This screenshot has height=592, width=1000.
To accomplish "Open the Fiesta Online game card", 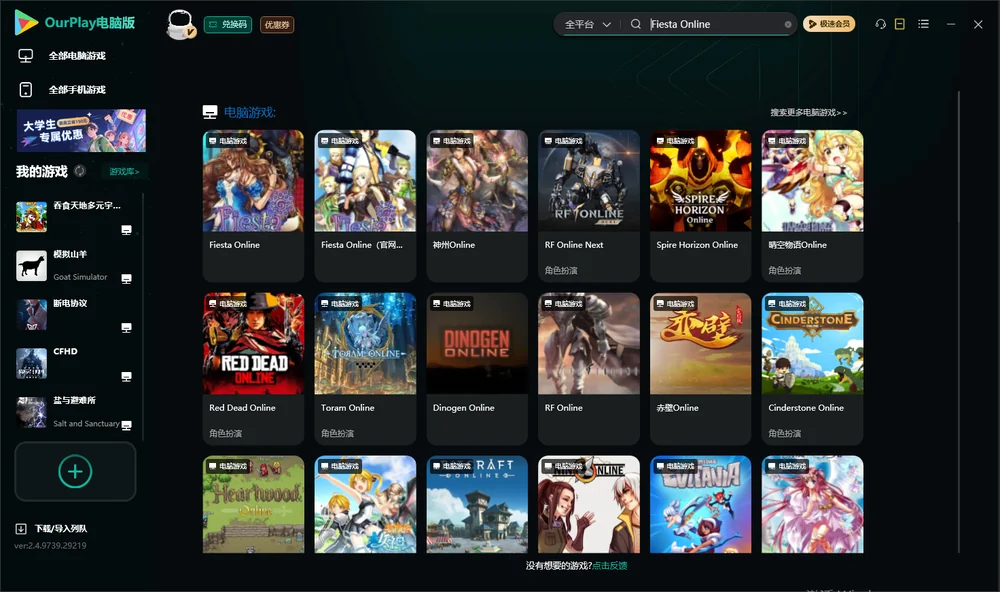I will tap(253, 205).
